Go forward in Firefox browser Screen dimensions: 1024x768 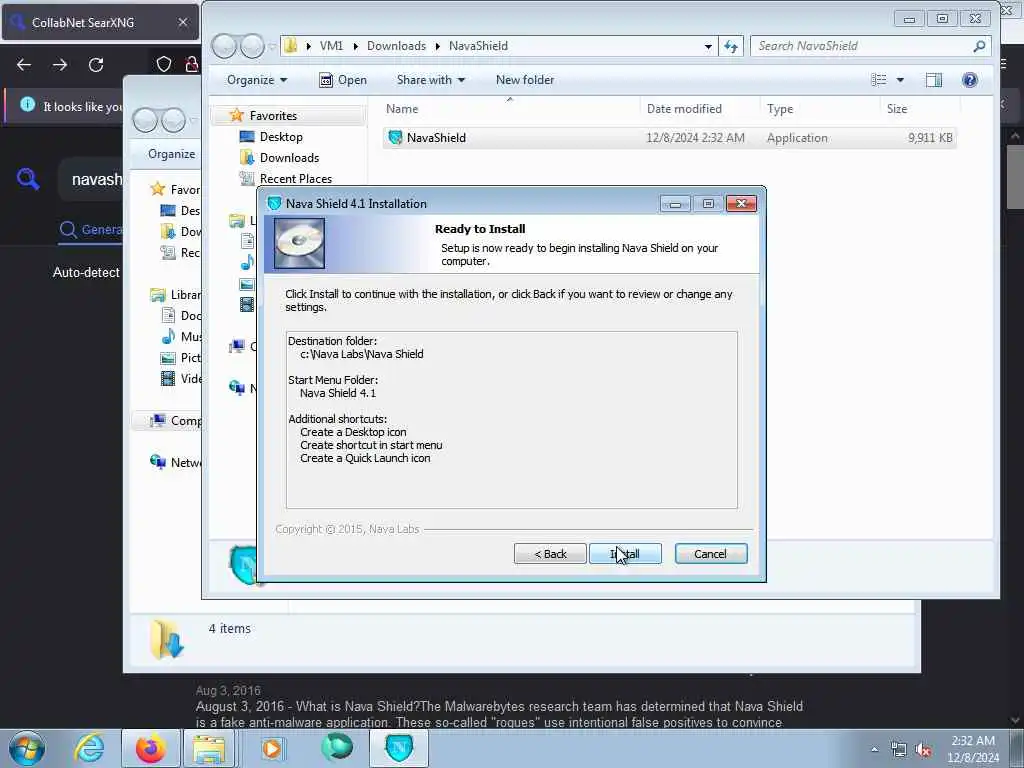click(59, 65)
